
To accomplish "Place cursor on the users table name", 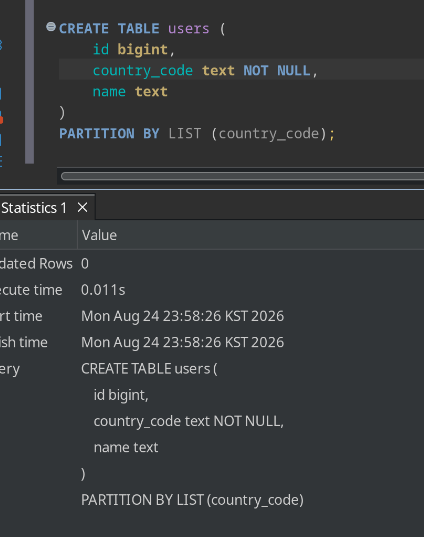I will coord(188,28).
